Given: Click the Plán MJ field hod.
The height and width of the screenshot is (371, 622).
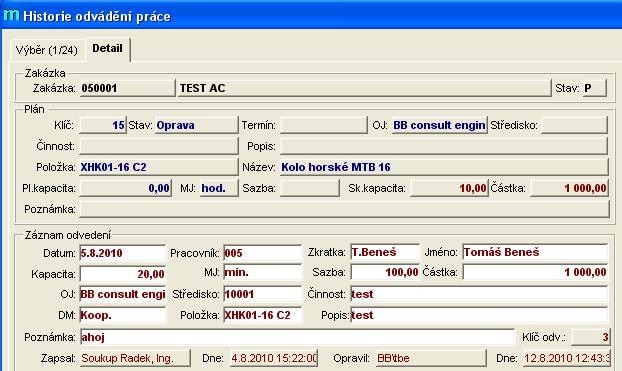Looking at the screenshot, I should [x=219, y=188].
